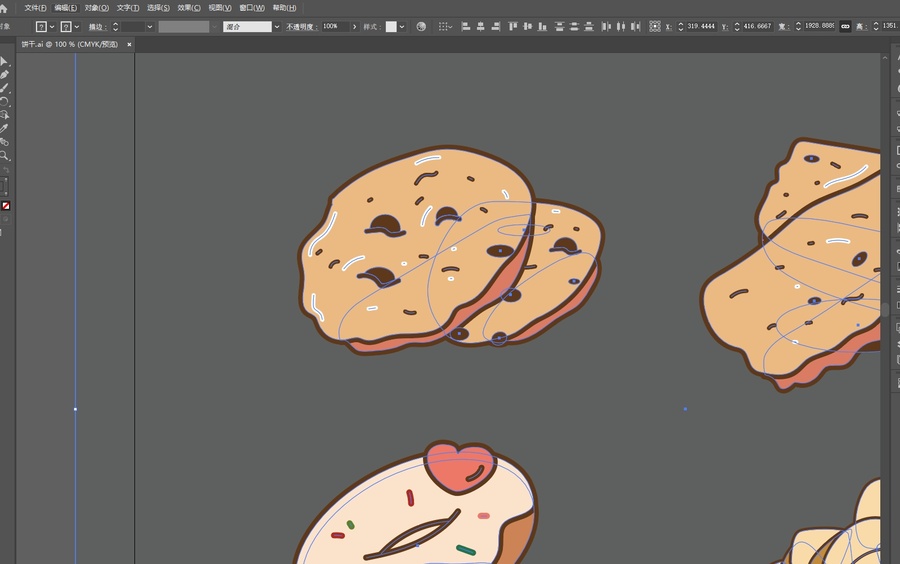Image resolution: width=900 pixels, height=564 pixels.
Task: Click vertical align top icon
Action: (x=513, y=26)
